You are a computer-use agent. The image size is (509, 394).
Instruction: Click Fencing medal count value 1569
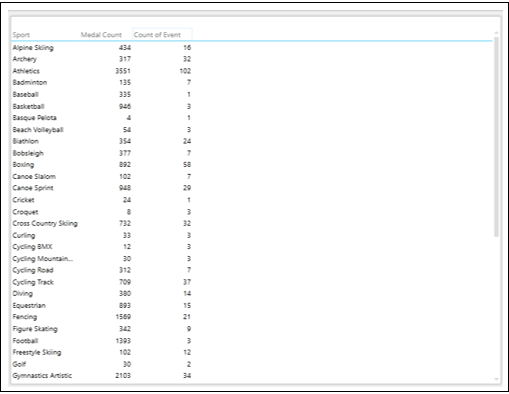(x=123, y=317)
